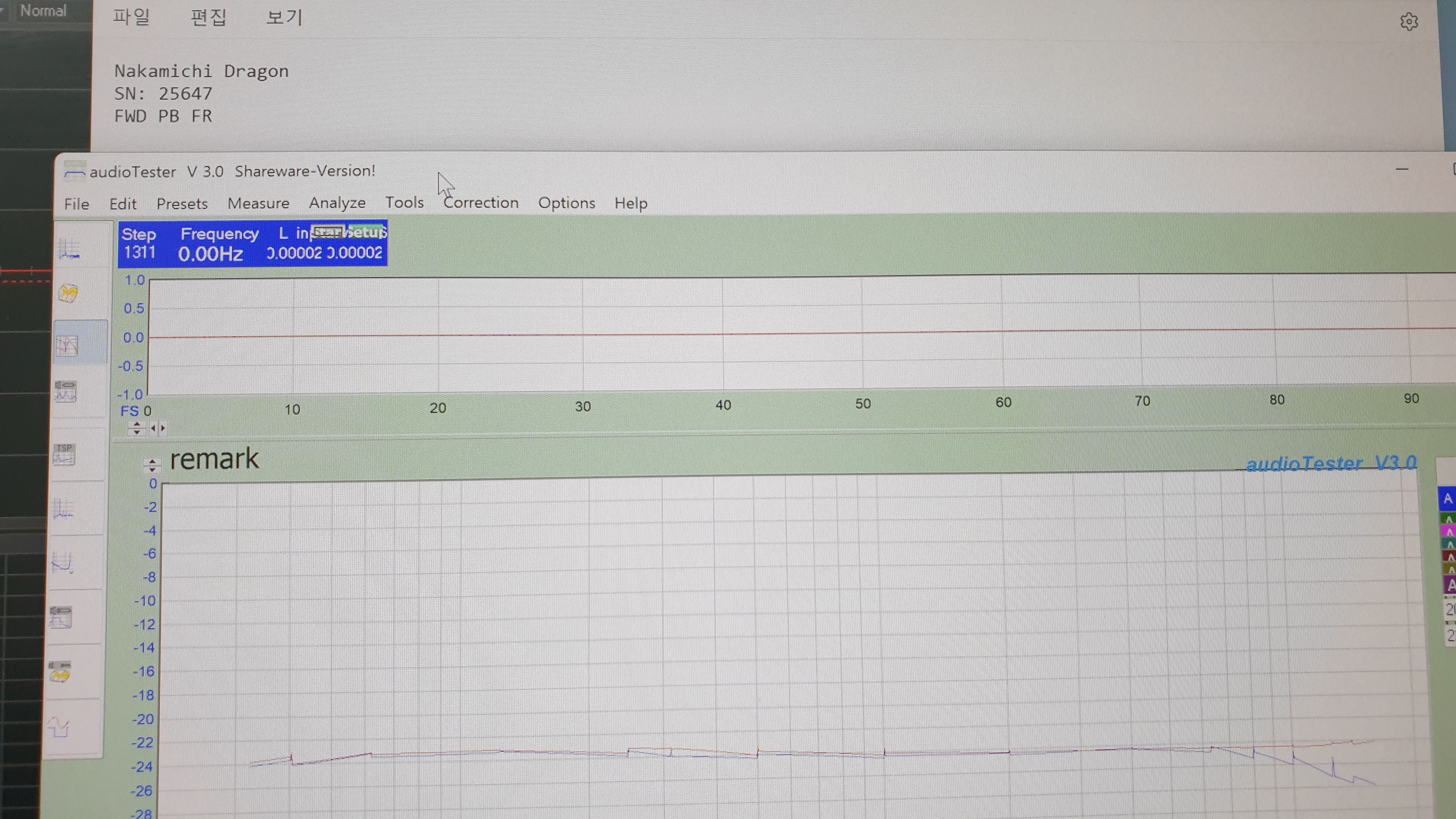Open the 3D waterfall measurement icon
The width and height of the screenshot is (1456, 819).
click(68, 293)
